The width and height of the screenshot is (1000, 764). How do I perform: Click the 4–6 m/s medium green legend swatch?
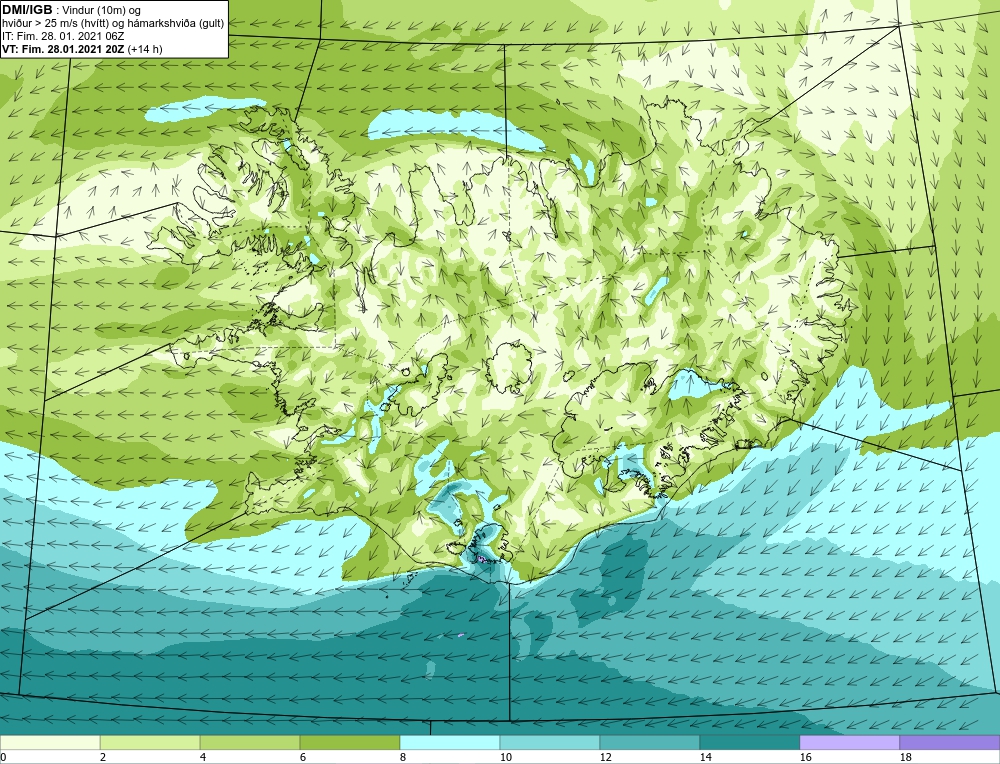250,742
